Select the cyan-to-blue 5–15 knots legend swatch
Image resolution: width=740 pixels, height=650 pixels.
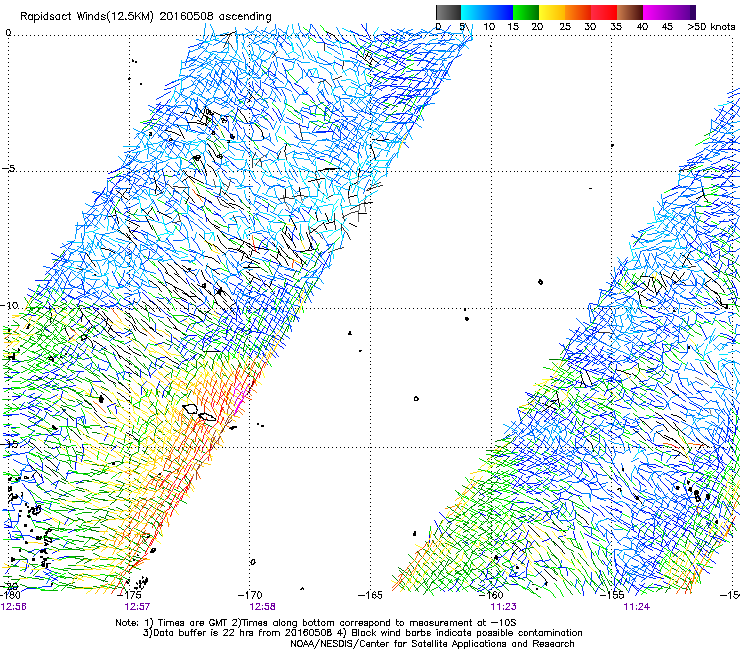tap(487, 12)
